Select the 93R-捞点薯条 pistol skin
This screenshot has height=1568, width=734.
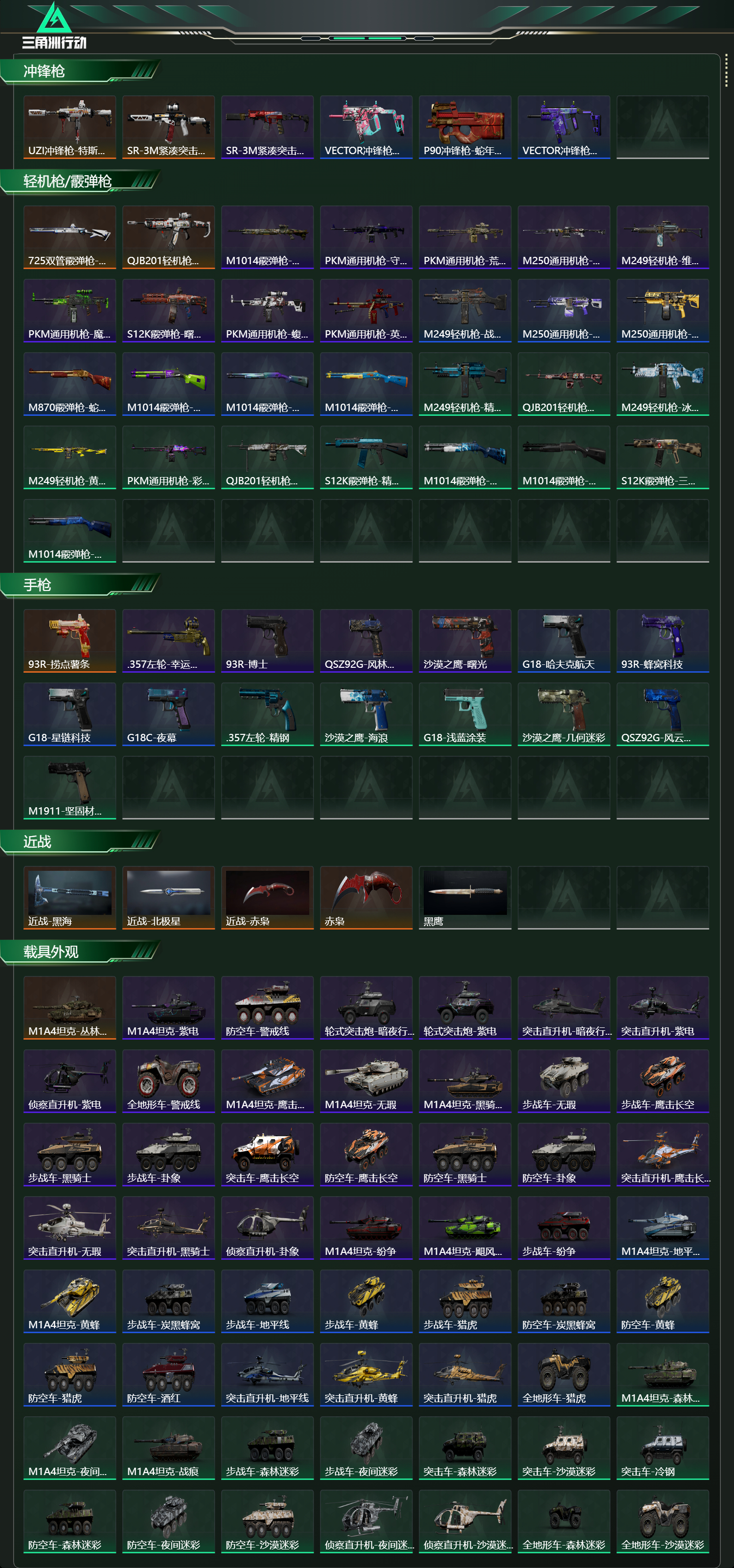point(70,641)
